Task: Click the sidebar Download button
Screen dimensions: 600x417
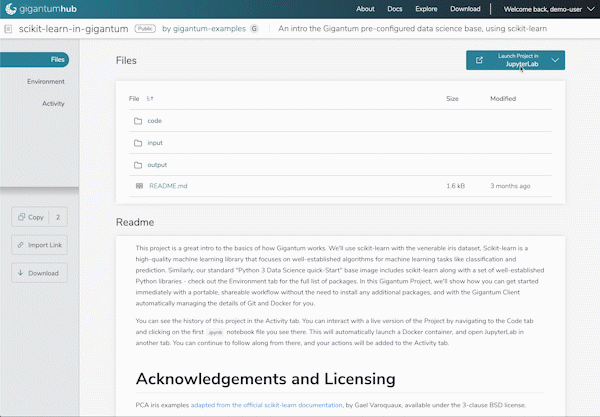Action: [x=39, y=273]
